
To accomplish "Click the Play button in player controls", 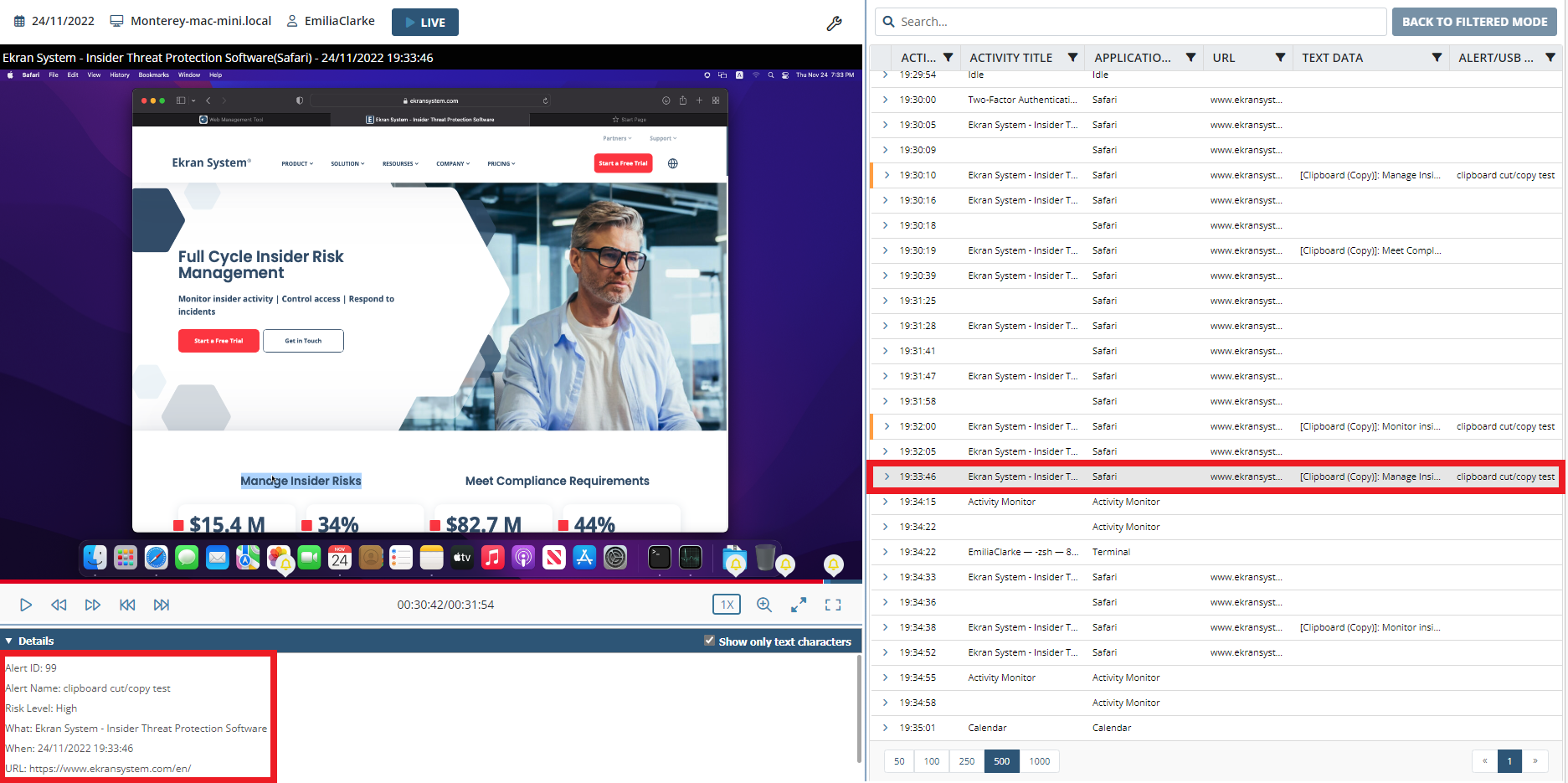I will click(26, 605).
